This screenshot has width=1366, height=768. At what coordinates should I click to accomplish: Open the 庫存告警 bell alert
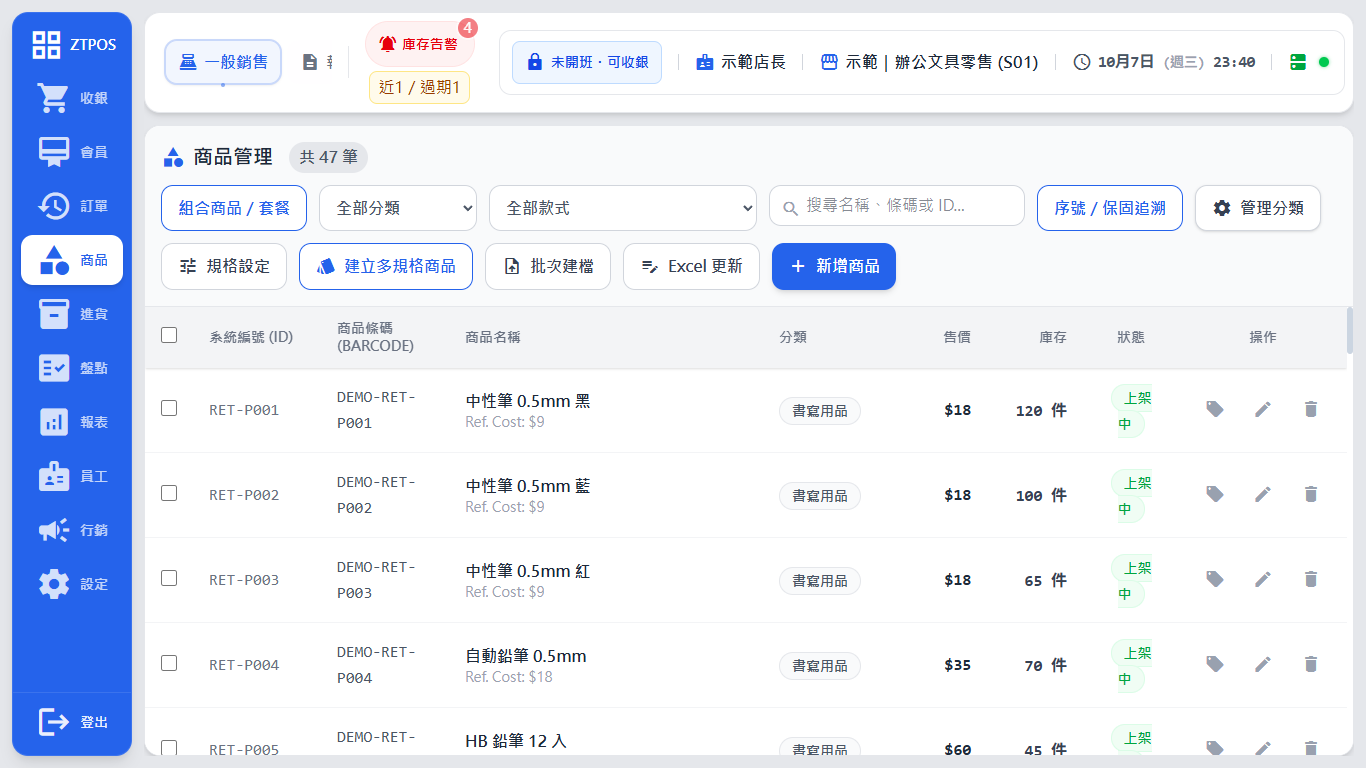coord(419,44)
